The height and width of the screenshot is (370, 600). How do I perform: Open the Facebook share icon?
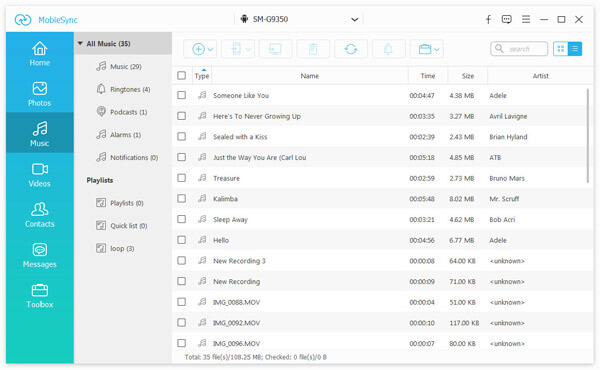click(x=488, y=20)
